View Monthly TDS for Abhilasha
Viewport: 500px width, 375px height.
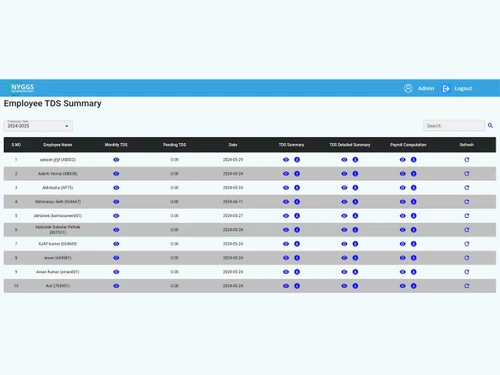pos(116,188)
